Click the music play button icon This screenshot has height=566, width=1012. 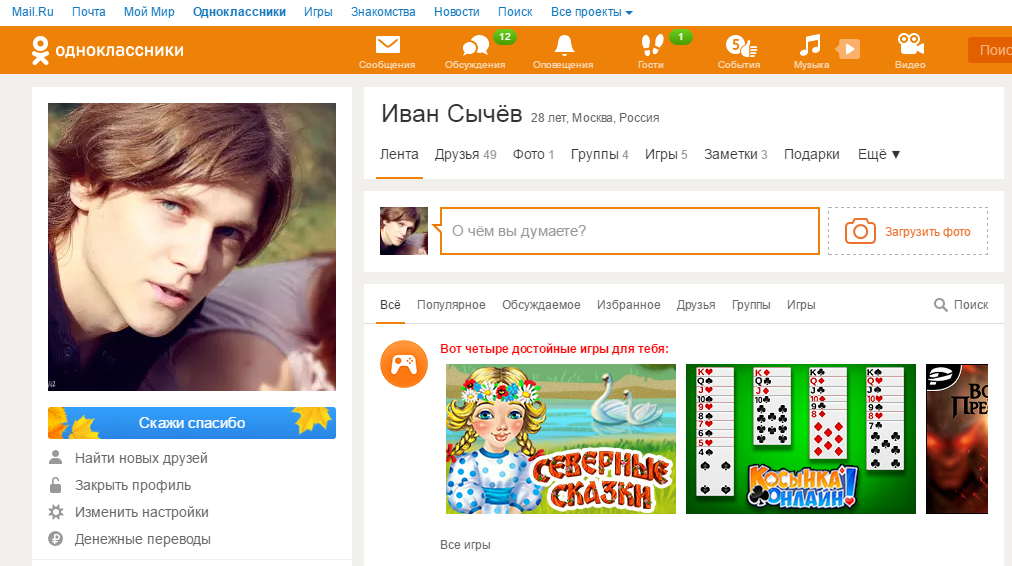(848, 49)
